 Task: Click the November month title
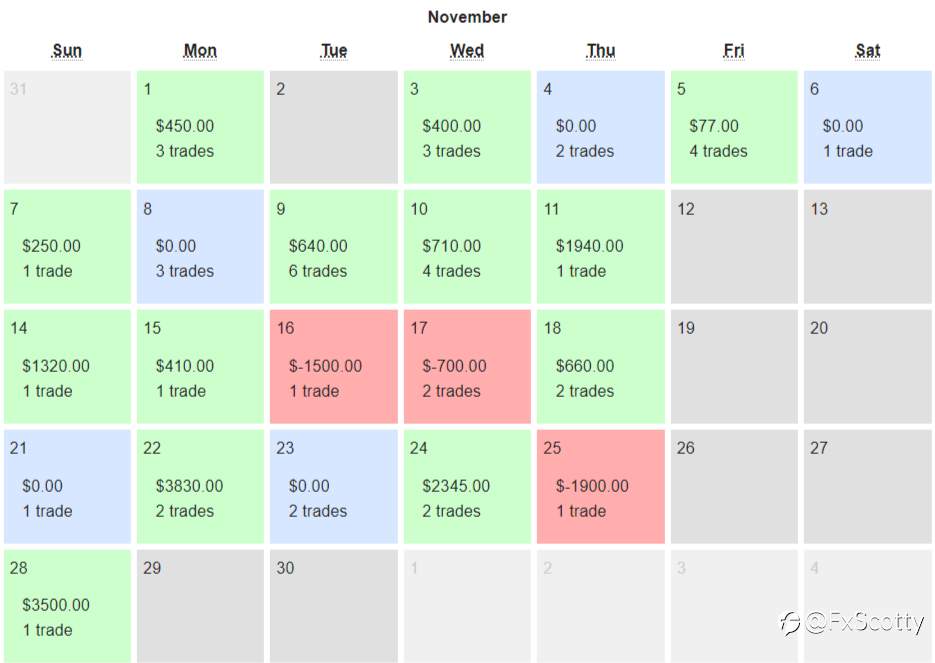[468, 17]
